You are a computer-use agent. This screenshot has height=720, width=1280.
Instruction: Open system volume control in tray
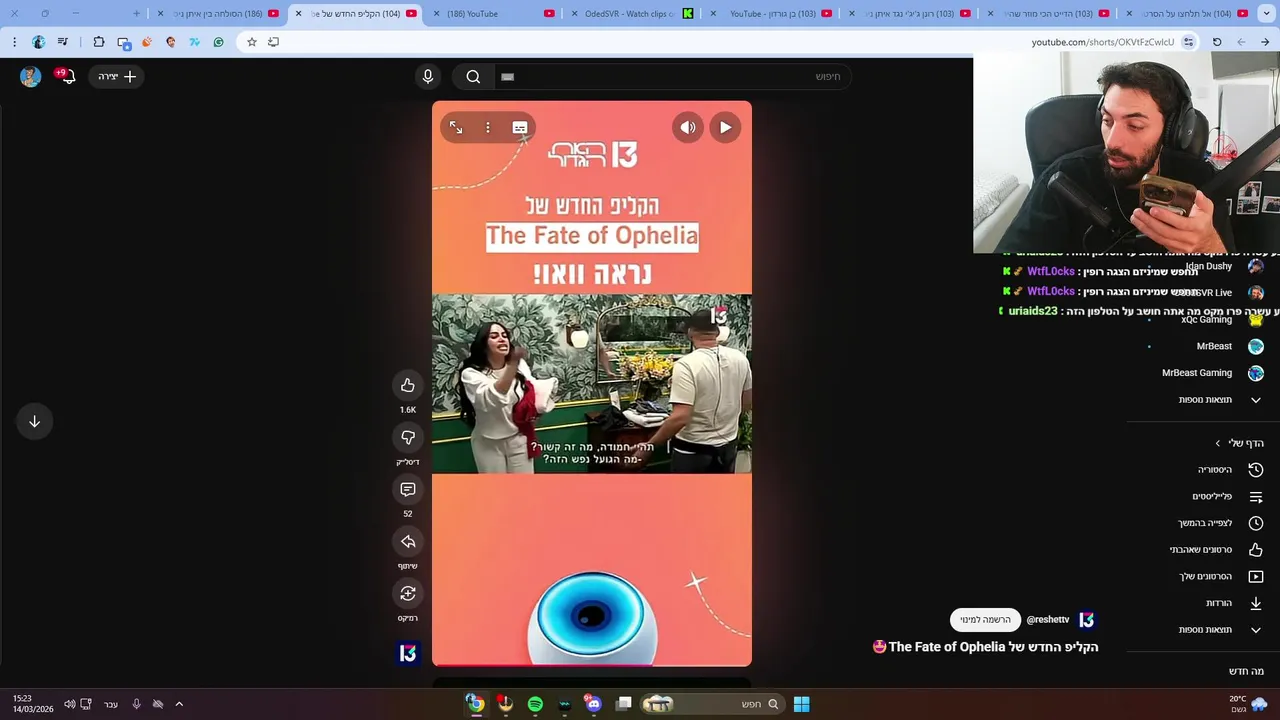(69, 704)
